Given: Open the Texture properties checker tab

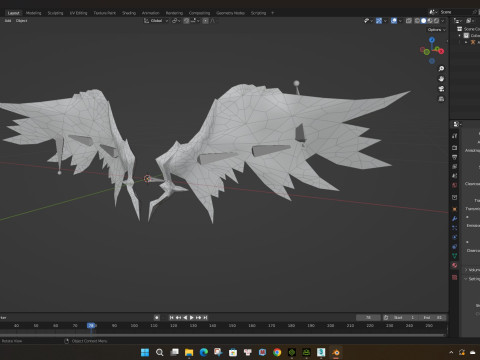Looking at the screenshot, I should (x=455, y=277).
